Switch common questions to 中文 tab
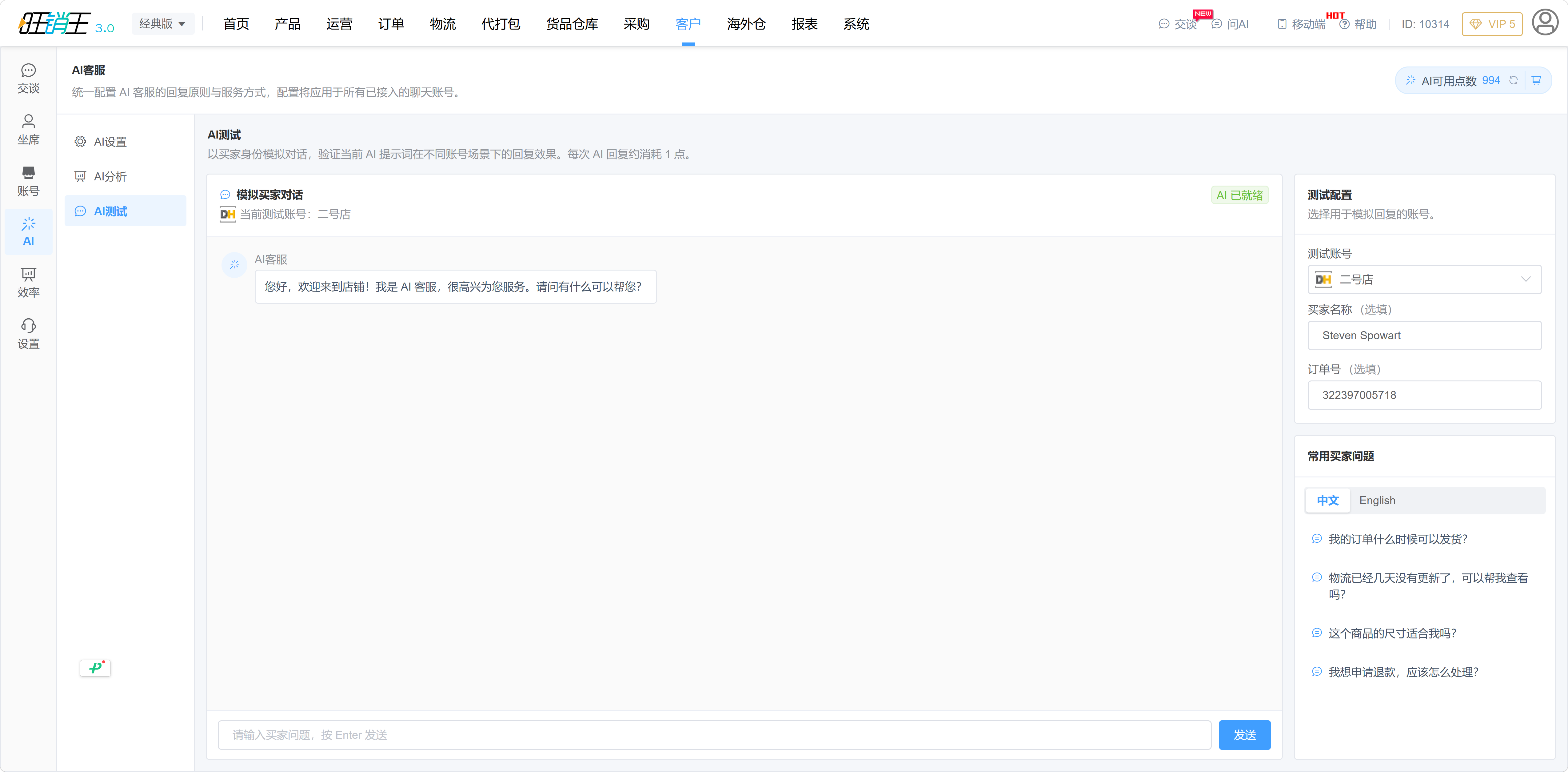The image size is (1568, 772). (x=1327, y=500)
